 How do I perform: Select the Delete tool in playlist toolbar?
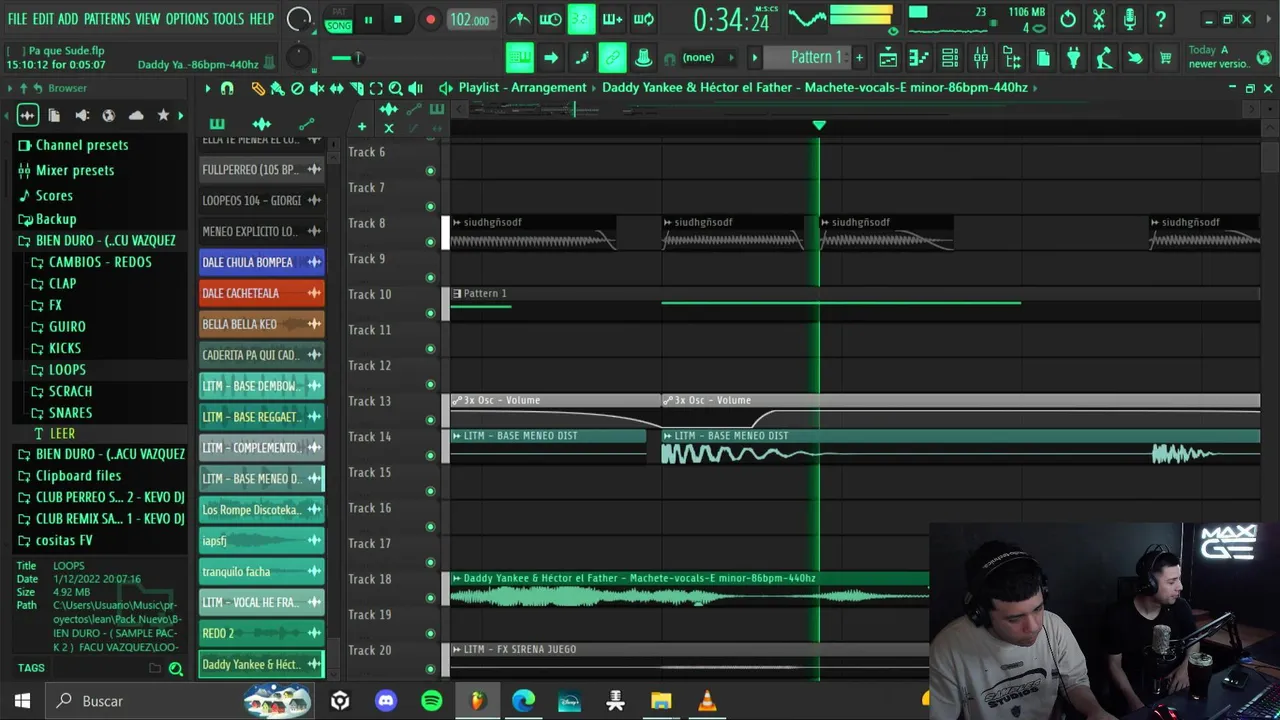point(297,88)
